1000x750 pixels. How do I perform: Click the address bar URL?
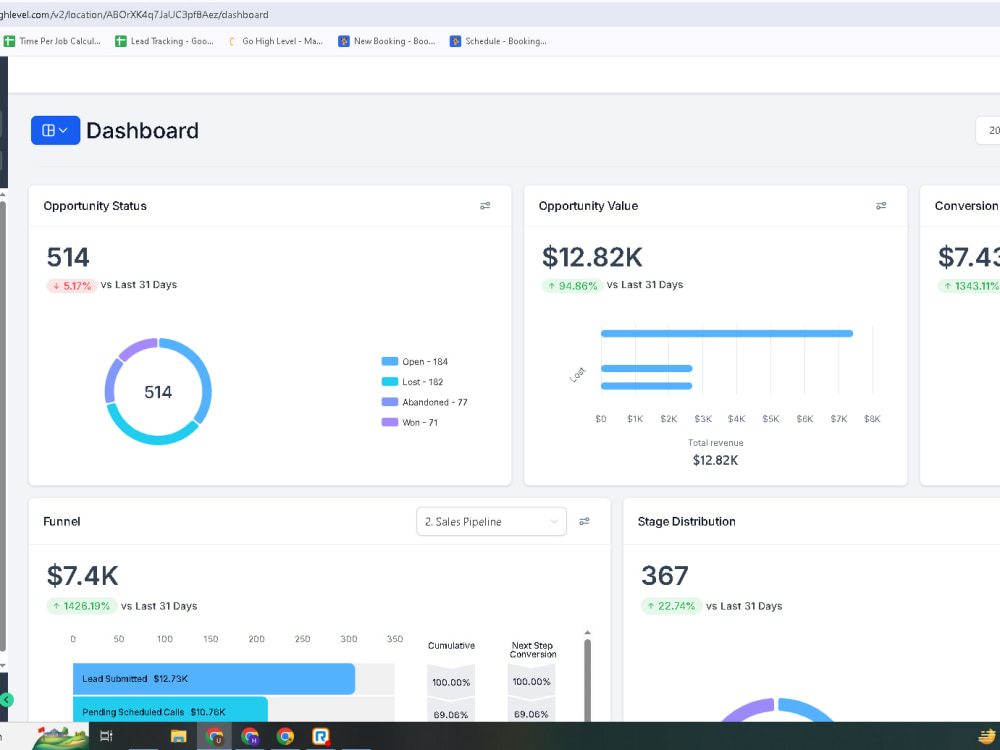(134, 14)
